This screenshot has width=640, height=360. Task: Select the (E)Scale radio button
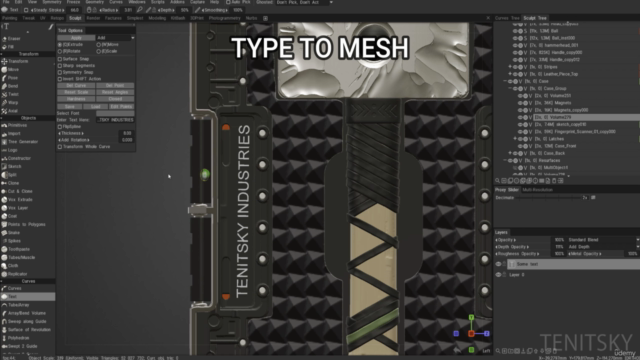click(x=98, y=51)
